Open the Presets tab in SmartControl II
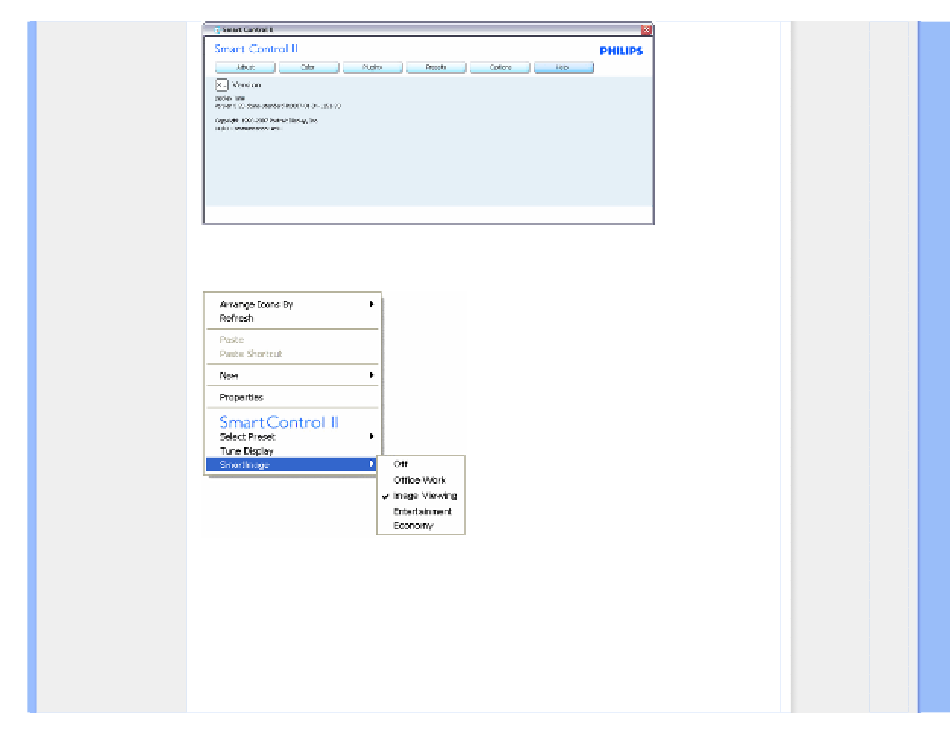 coord(436,67)
